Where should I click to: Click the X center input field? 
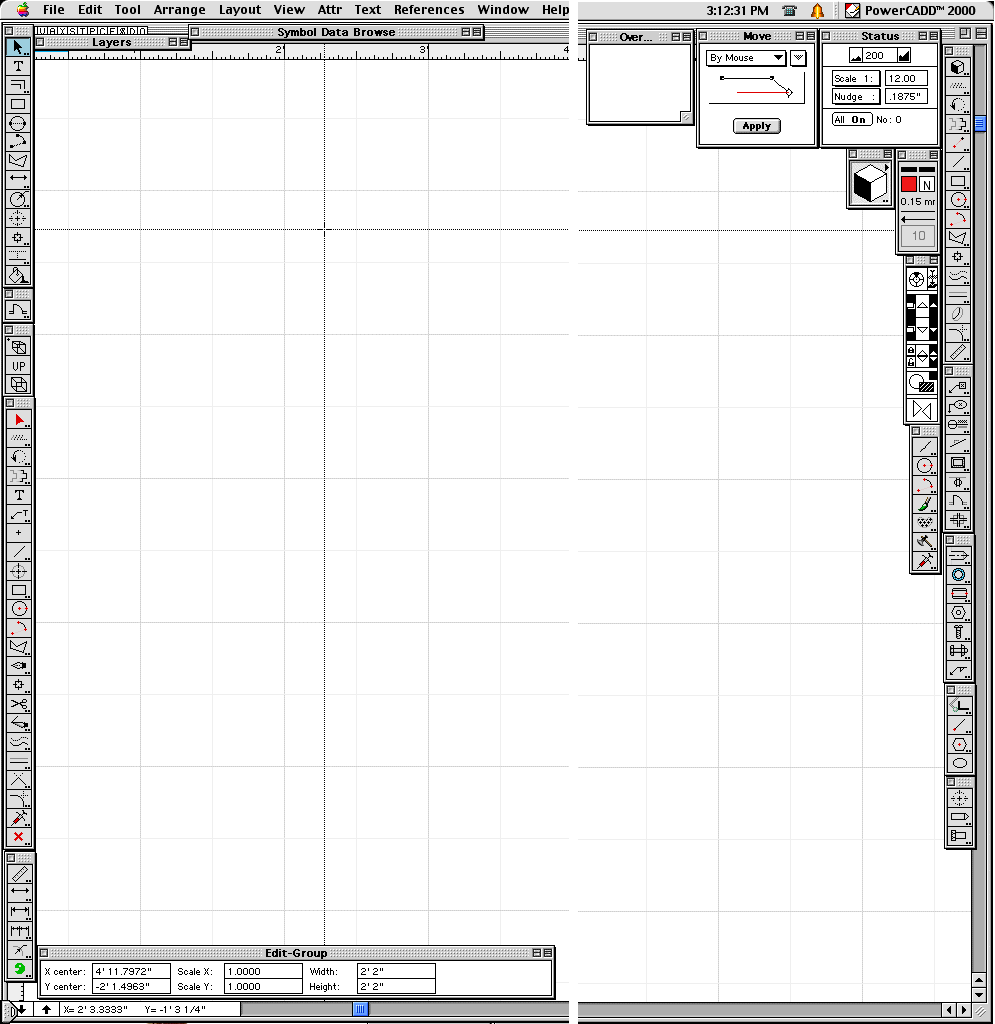[x=131, y=971]
